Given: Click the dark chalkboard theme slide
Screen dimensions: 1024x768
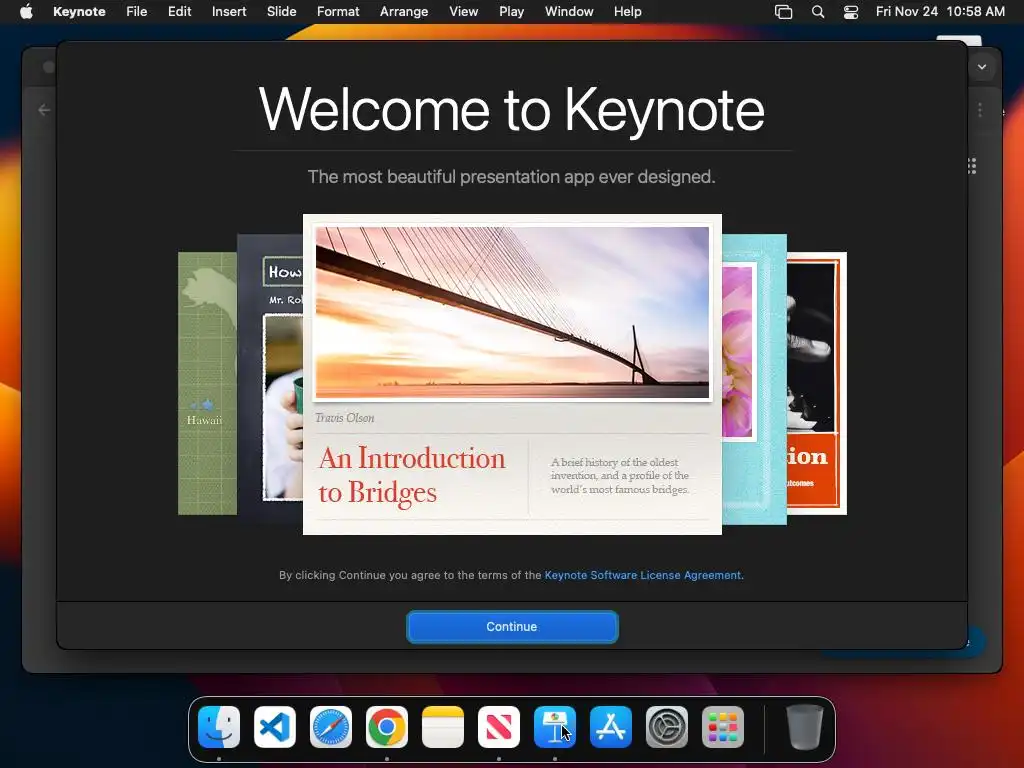Looking at the screenshot, I should click(x=270, y=379).
